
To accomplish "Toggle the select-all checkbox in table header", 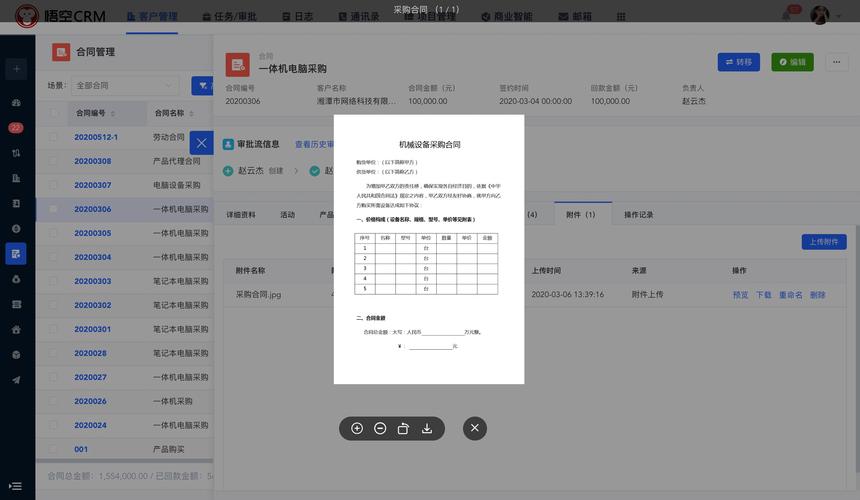I will [x=54, y=113].
